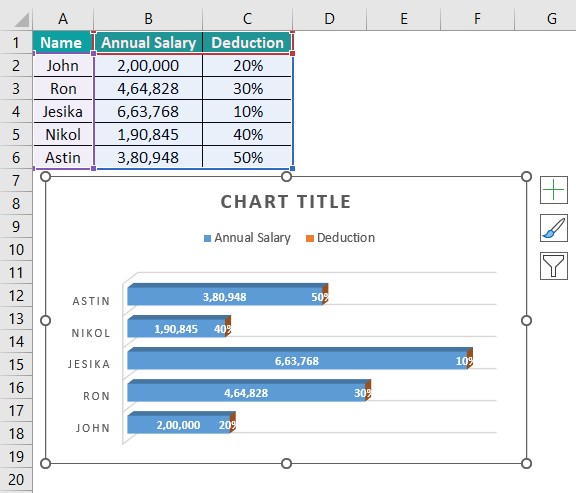Click the bottom-right chart resize handle
The width and height of the screenshot is (576, 493).
pos(526,464)
